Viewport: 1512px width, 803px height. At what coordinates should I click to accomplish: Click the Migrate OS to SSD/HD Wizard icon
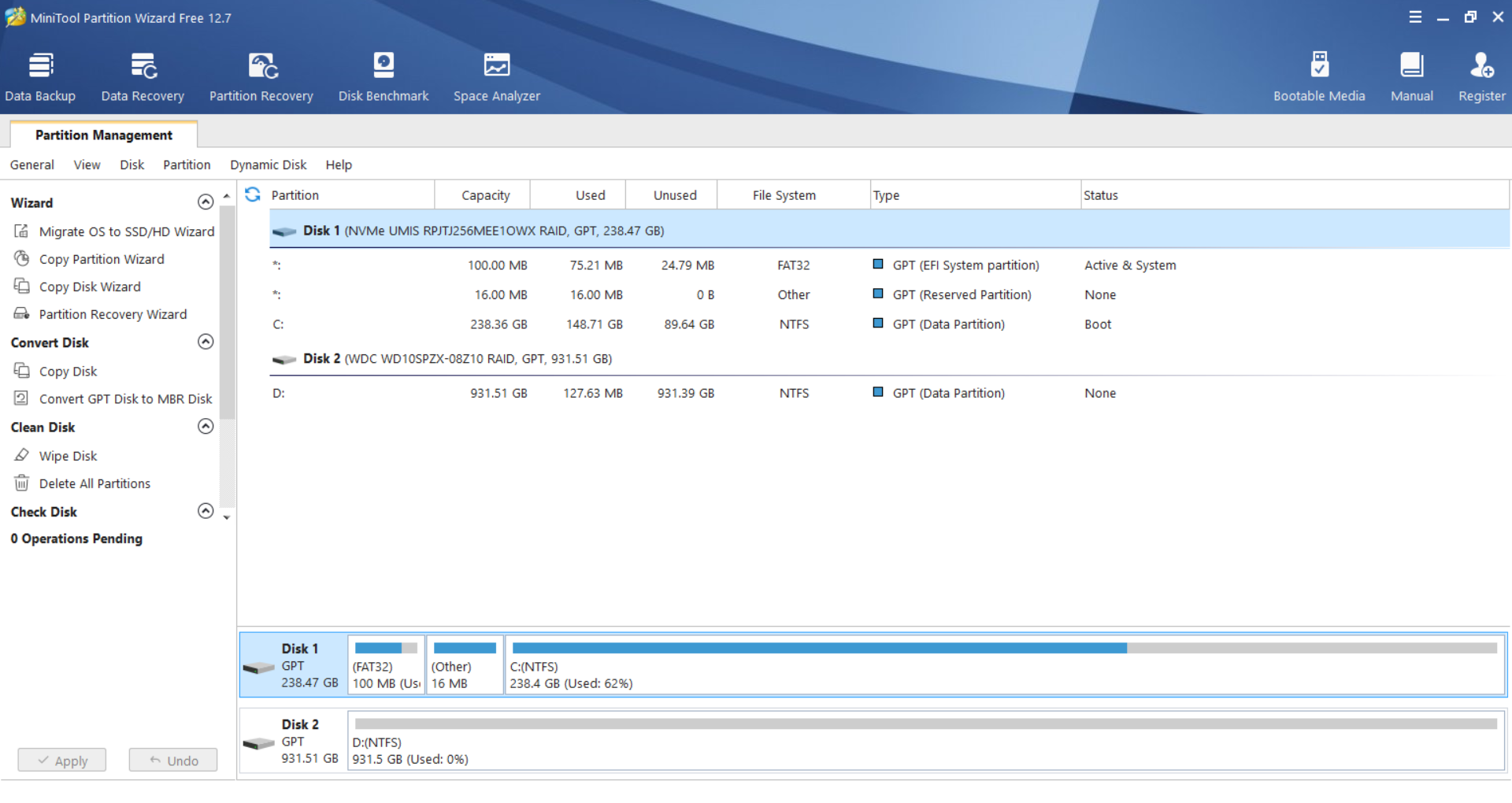click(x=22, y=231)
